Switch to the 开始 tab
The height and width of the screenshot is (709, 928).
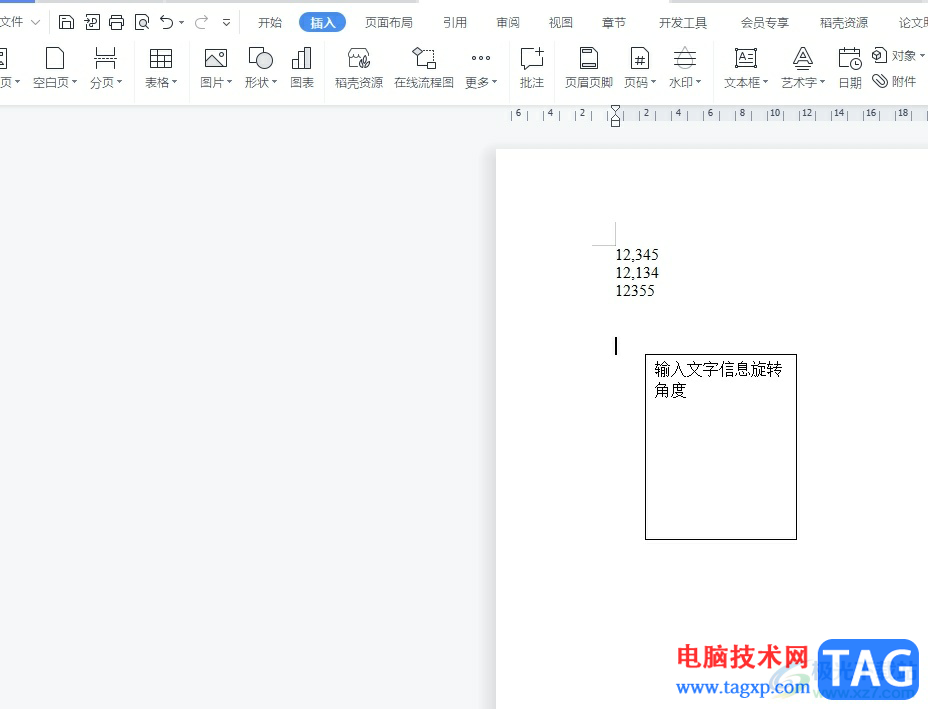[270, 22]
